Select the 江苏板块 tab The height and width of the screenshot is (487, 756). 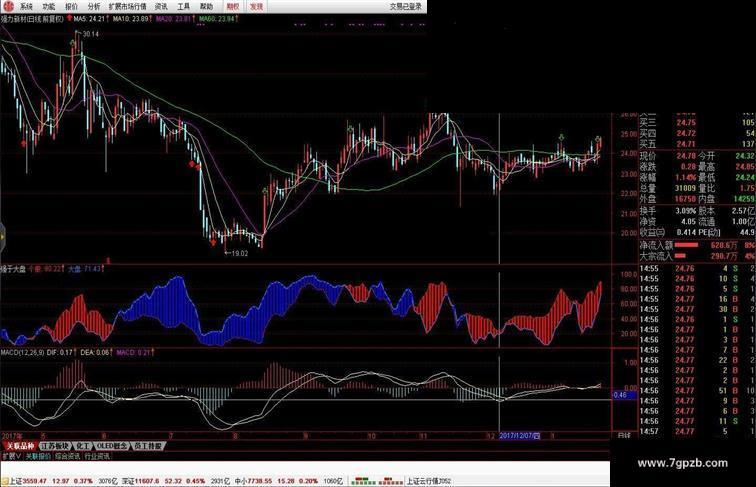55,446
